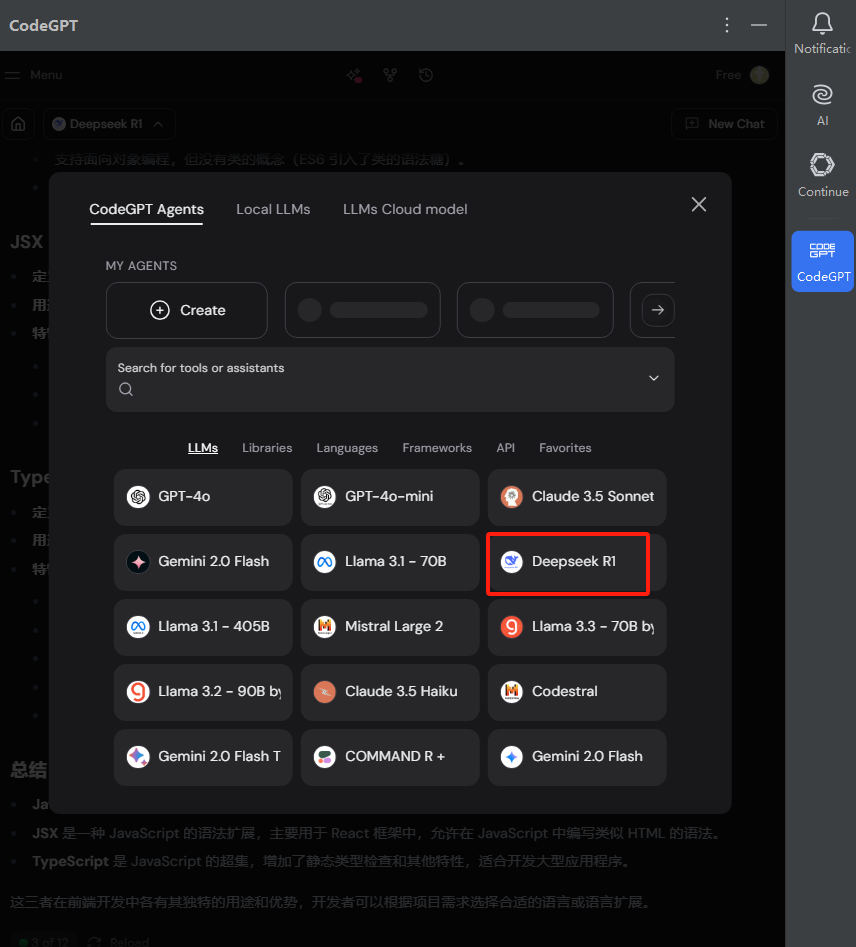Click the sparkle icon in background toolbar
The image size is (856, 947).
point(354,75)
